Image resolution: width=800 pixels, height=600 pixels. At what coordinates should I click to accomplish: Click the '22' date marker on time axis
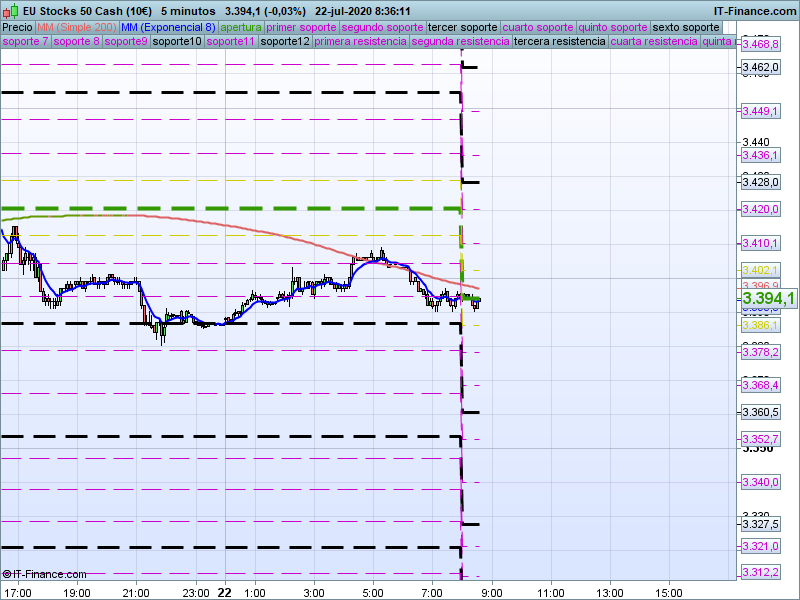(224, 592)
